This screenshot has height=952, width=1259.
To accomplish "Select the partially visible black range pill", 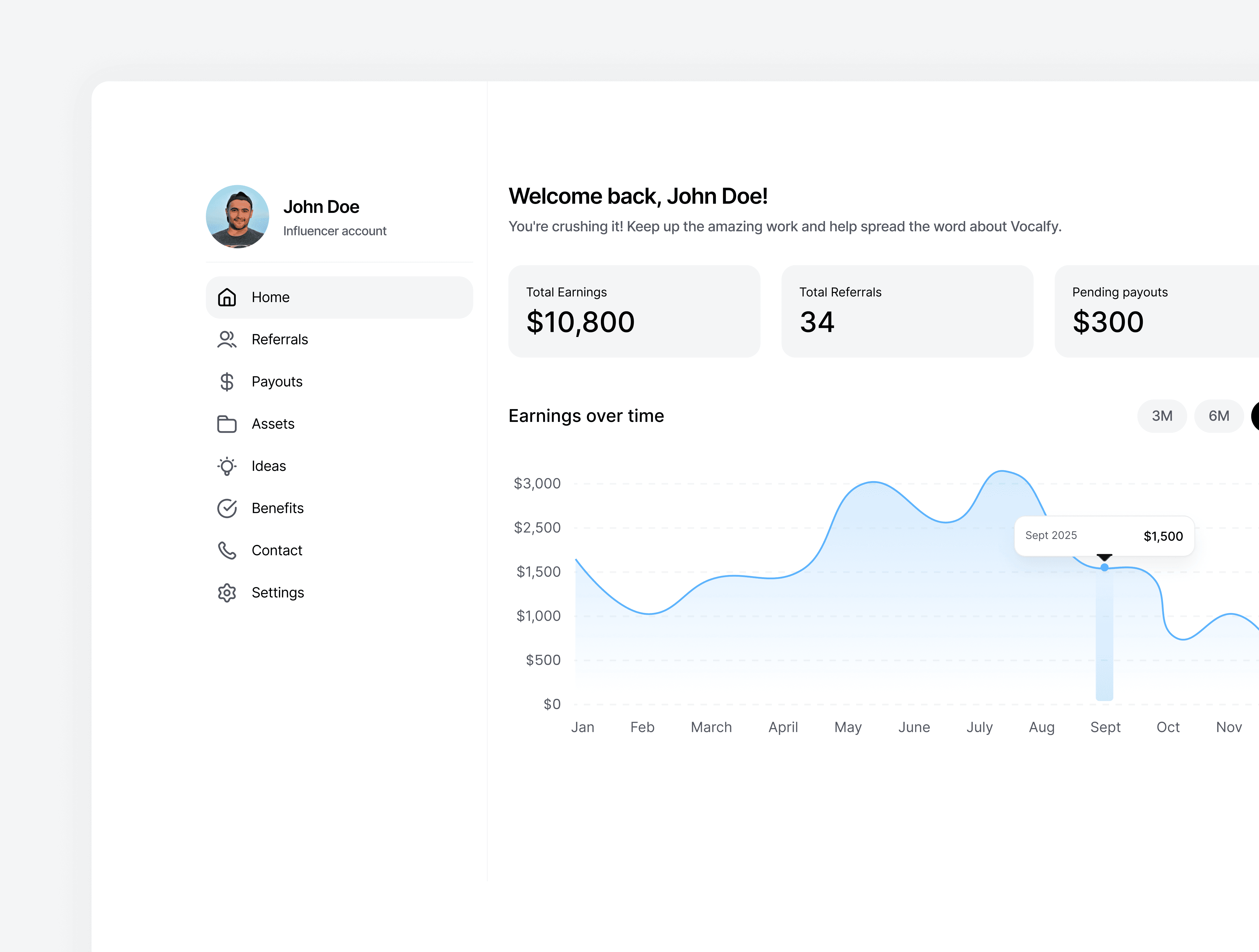I will click(1254, 416).
